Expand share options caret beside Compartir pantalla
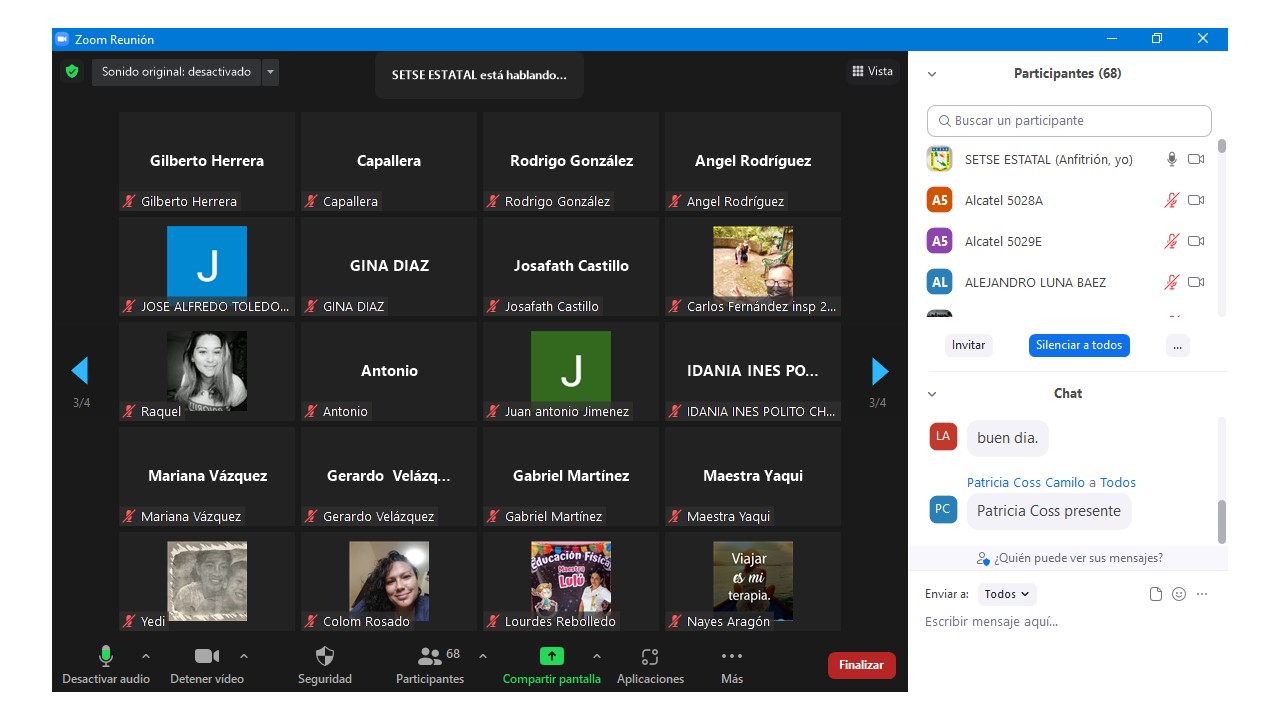The width and height of the screenshot is (1280, 720). pos(597,656)
